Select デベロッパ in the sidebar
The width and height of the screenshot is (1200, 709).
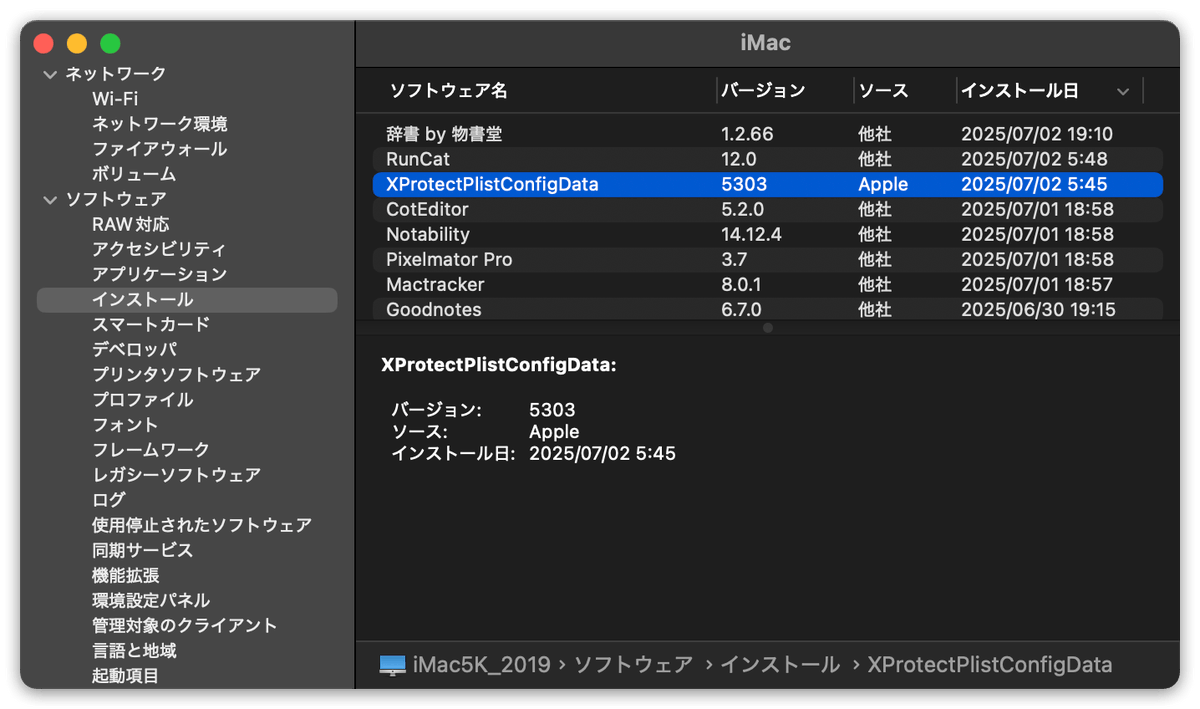(x=135, y=350)
